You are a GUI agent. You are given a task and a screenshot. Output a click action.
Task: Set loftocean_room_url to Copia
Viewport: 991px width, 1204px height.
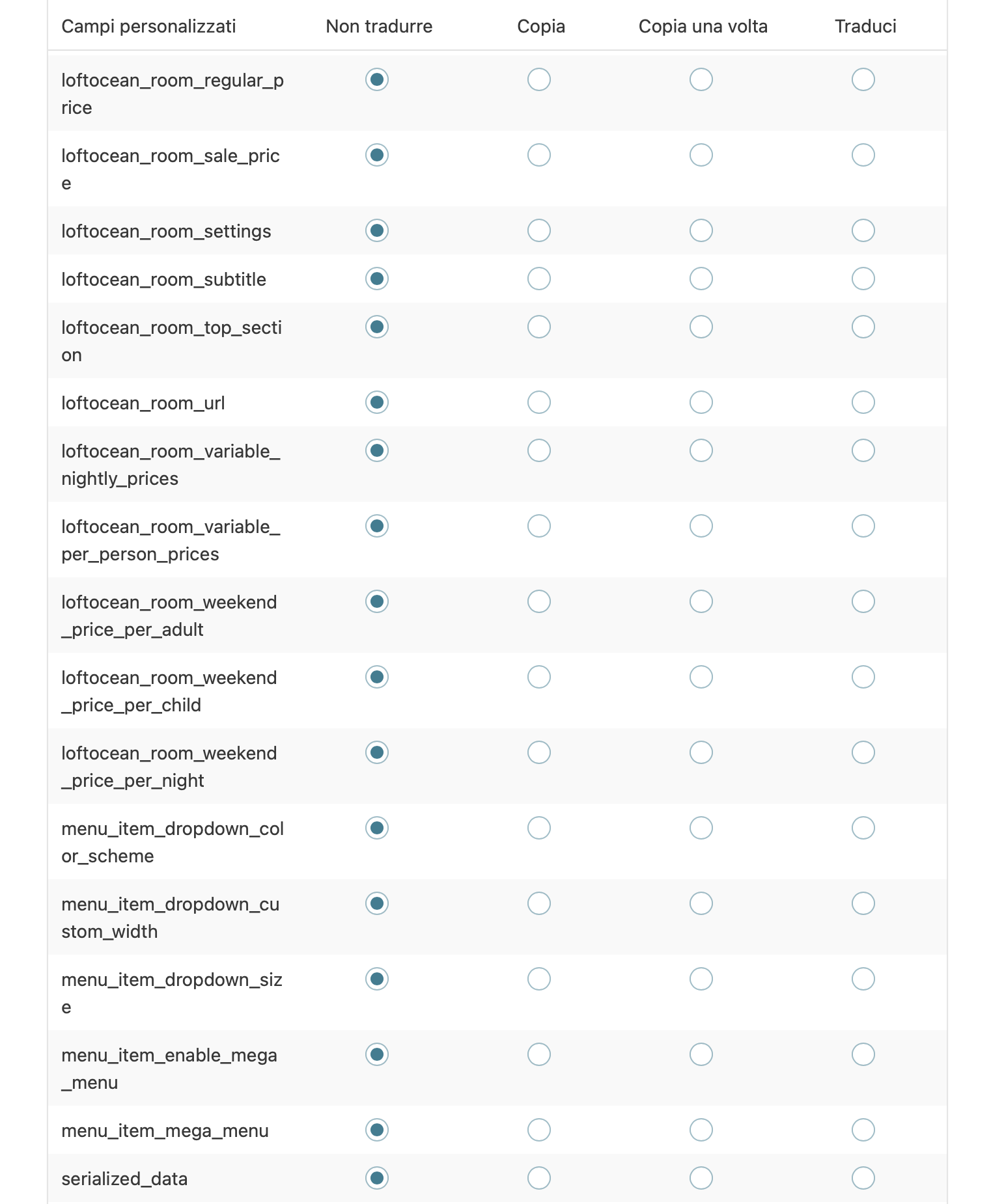[539, 402]
